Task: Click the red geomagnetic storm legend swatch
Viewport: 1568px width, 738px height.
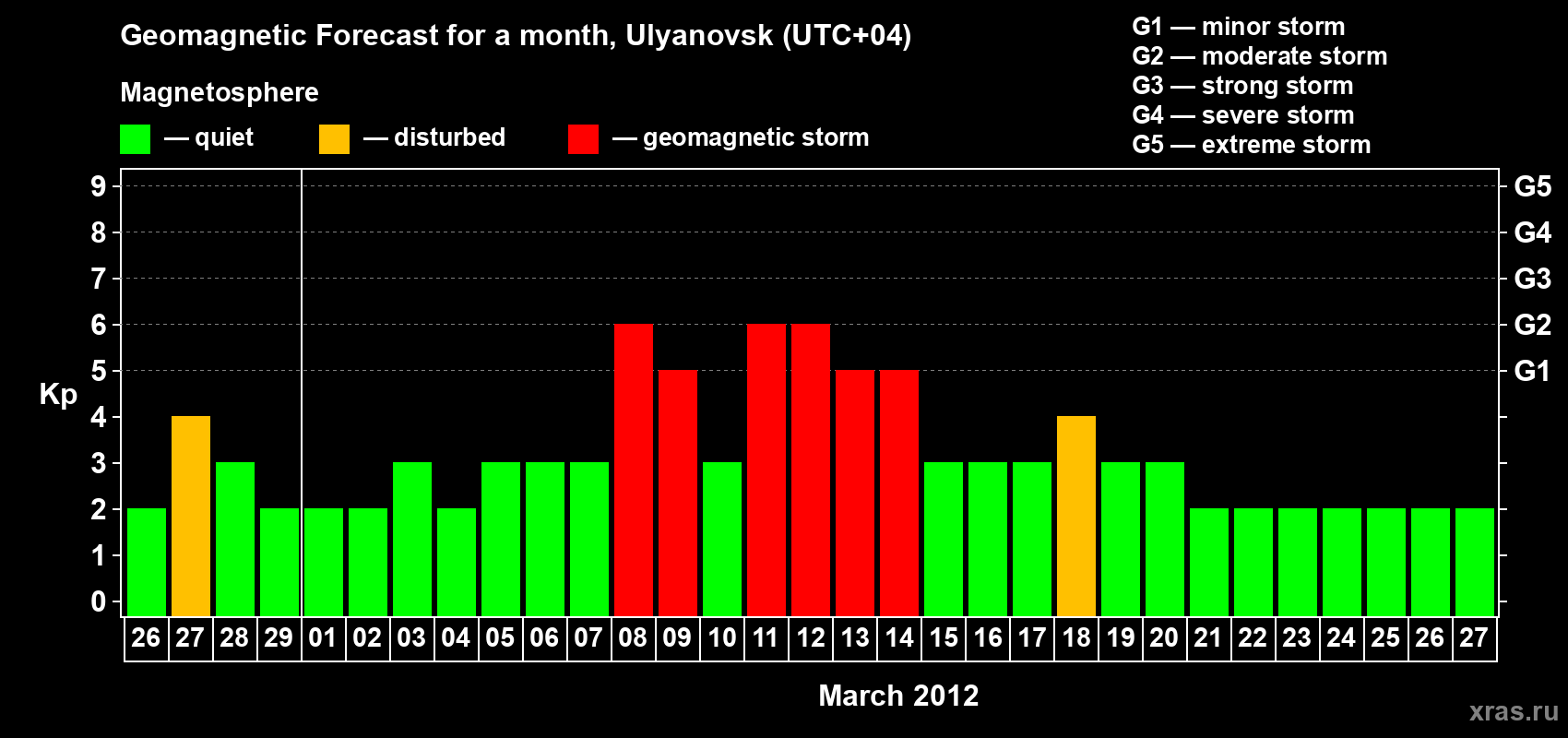Action: [583, 139]
